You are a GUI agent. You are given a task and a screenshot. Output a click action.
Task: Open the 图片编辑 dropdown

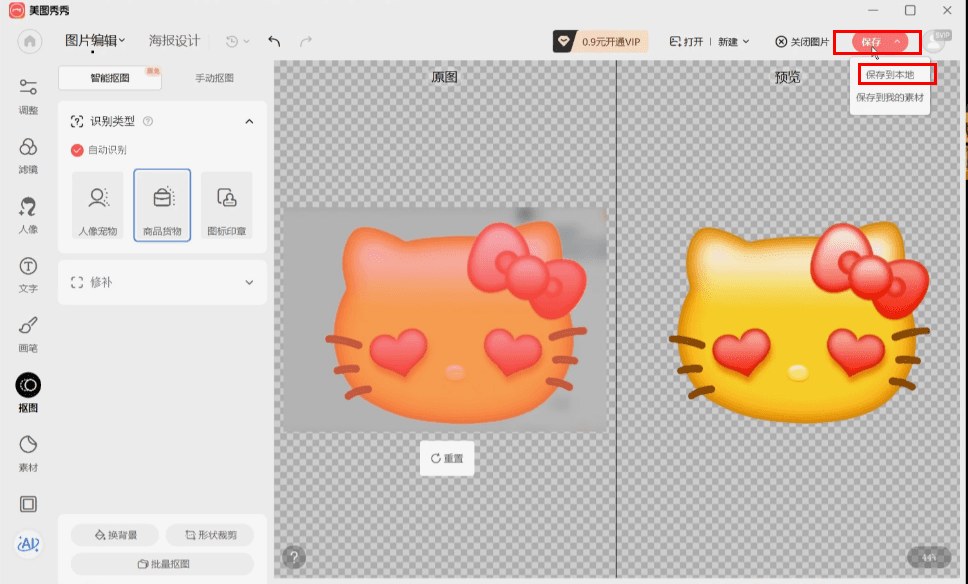click(95, 41)
